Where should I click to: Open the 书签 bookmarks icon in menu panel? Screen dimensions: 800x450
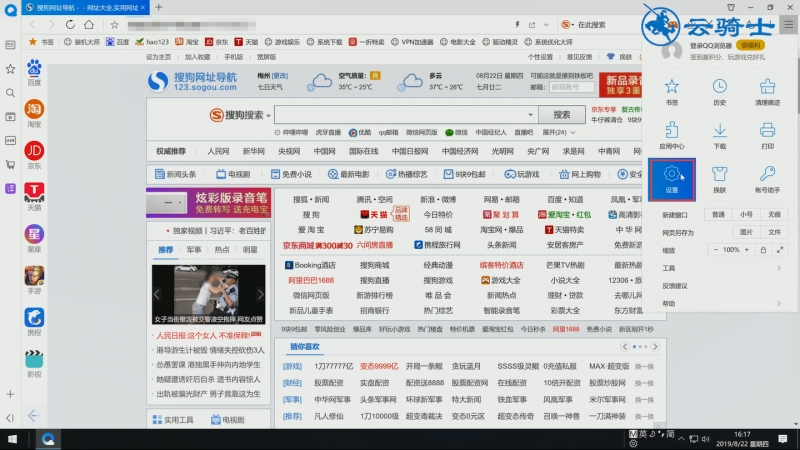click(671, 91)
